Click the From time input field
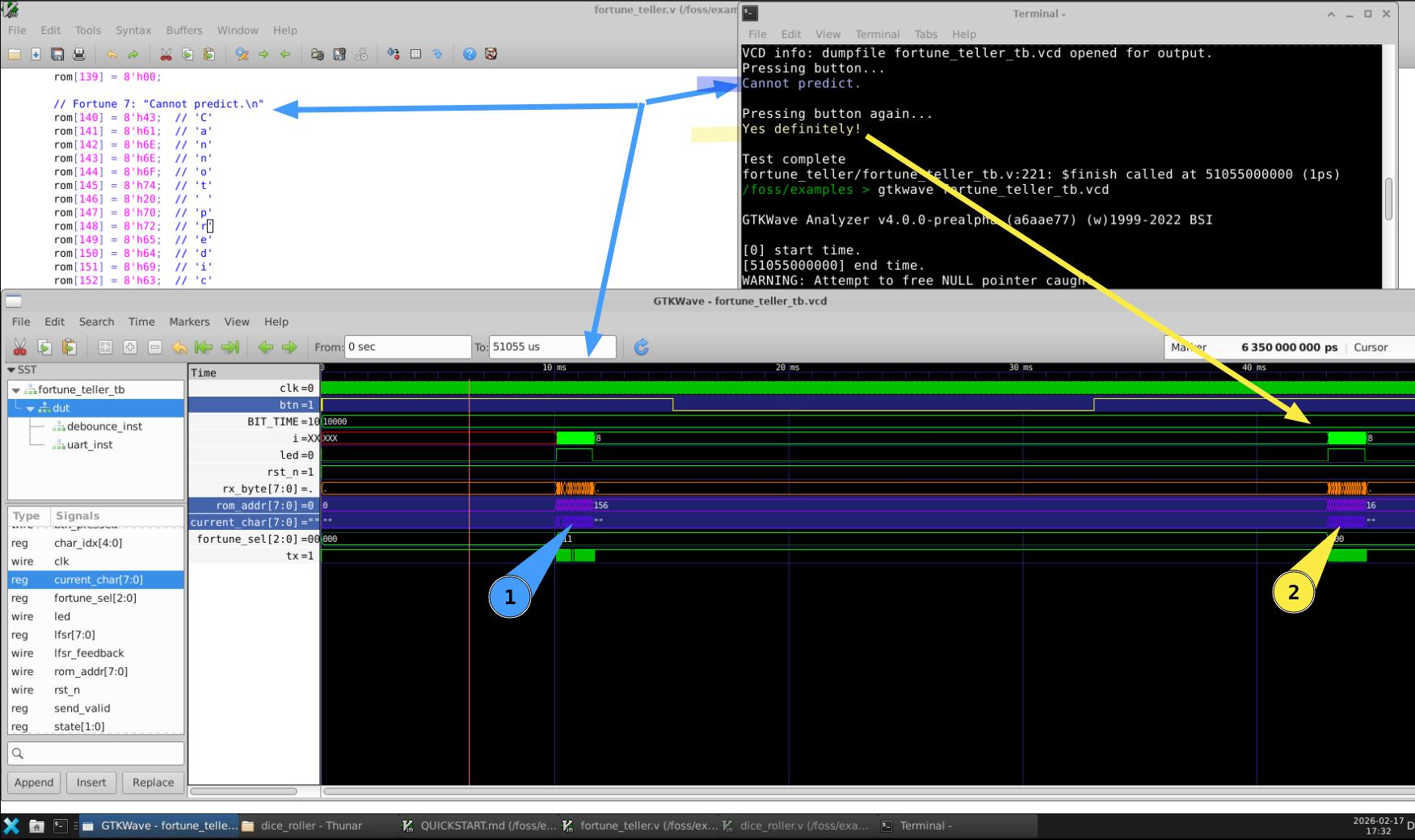Screen dimensions: 1415x840 406,347
